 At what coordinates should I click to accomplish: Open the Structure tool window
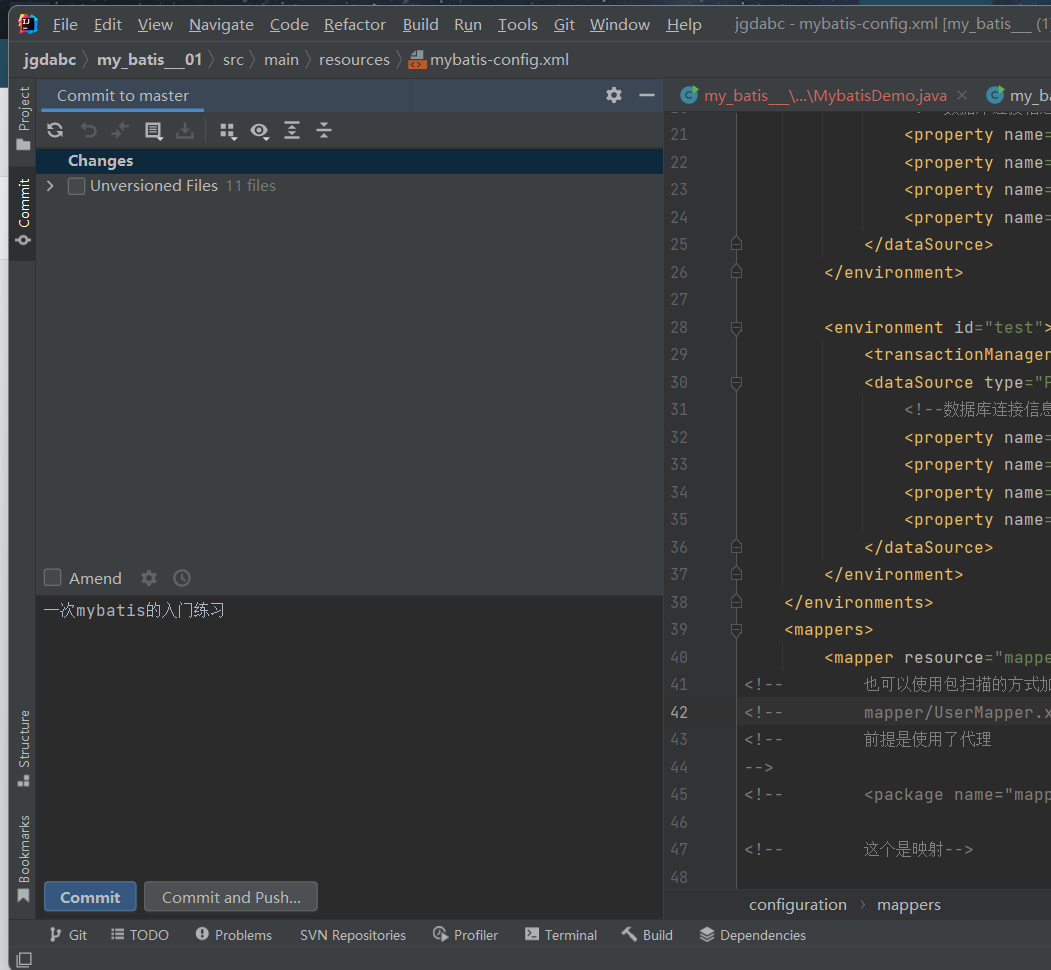(23, 748)
